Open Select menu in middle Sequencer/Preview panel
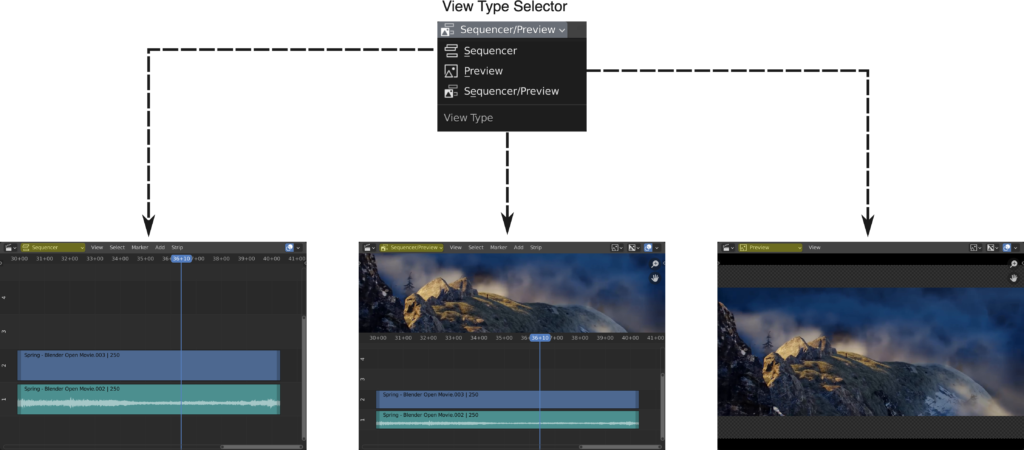The image size is (1024, 450). [x=476, y=248]
